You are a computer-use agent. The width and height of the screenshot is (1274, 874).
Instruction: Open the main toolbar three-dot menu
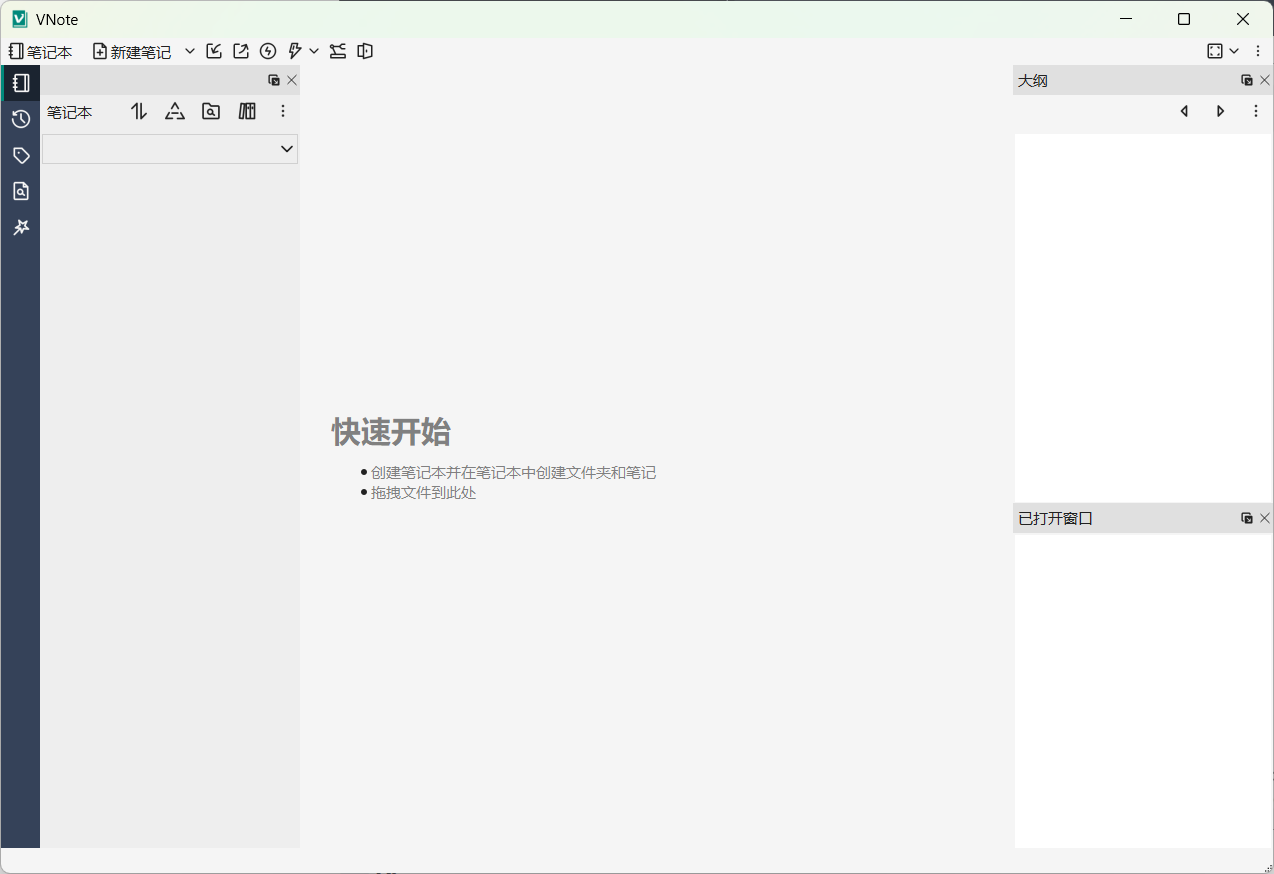[x=1258, y=51]
